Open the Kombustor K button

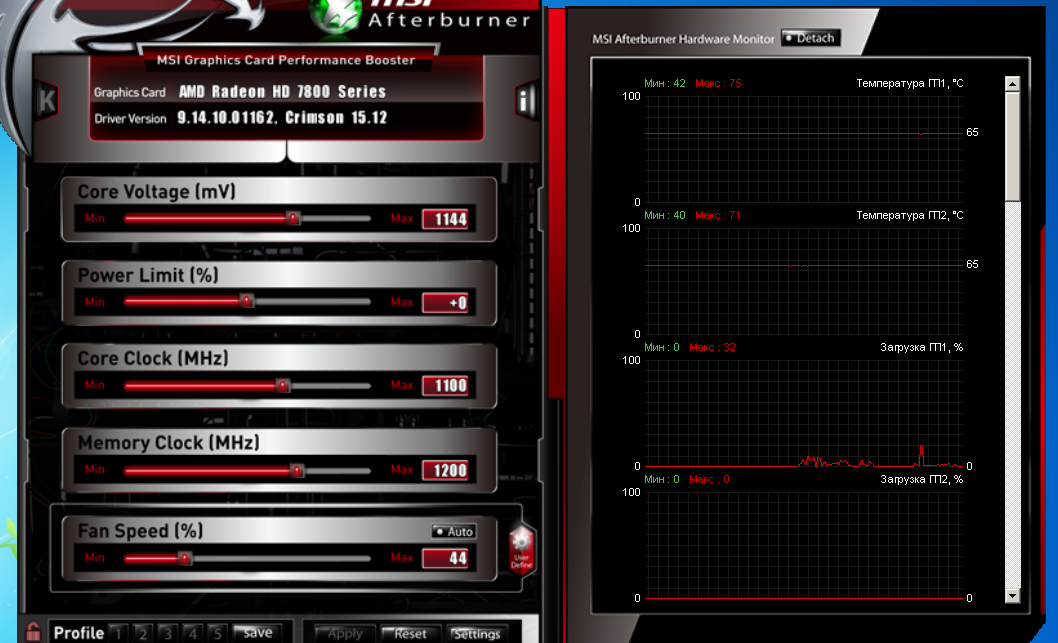(47, 101)
